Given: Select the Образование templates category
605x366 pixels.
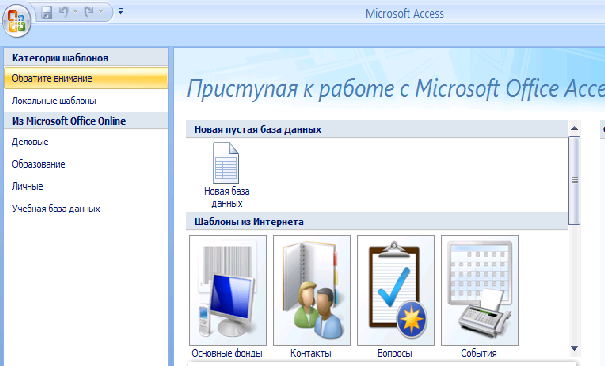Looking at the screenshot, I should [x=86, y=164].
